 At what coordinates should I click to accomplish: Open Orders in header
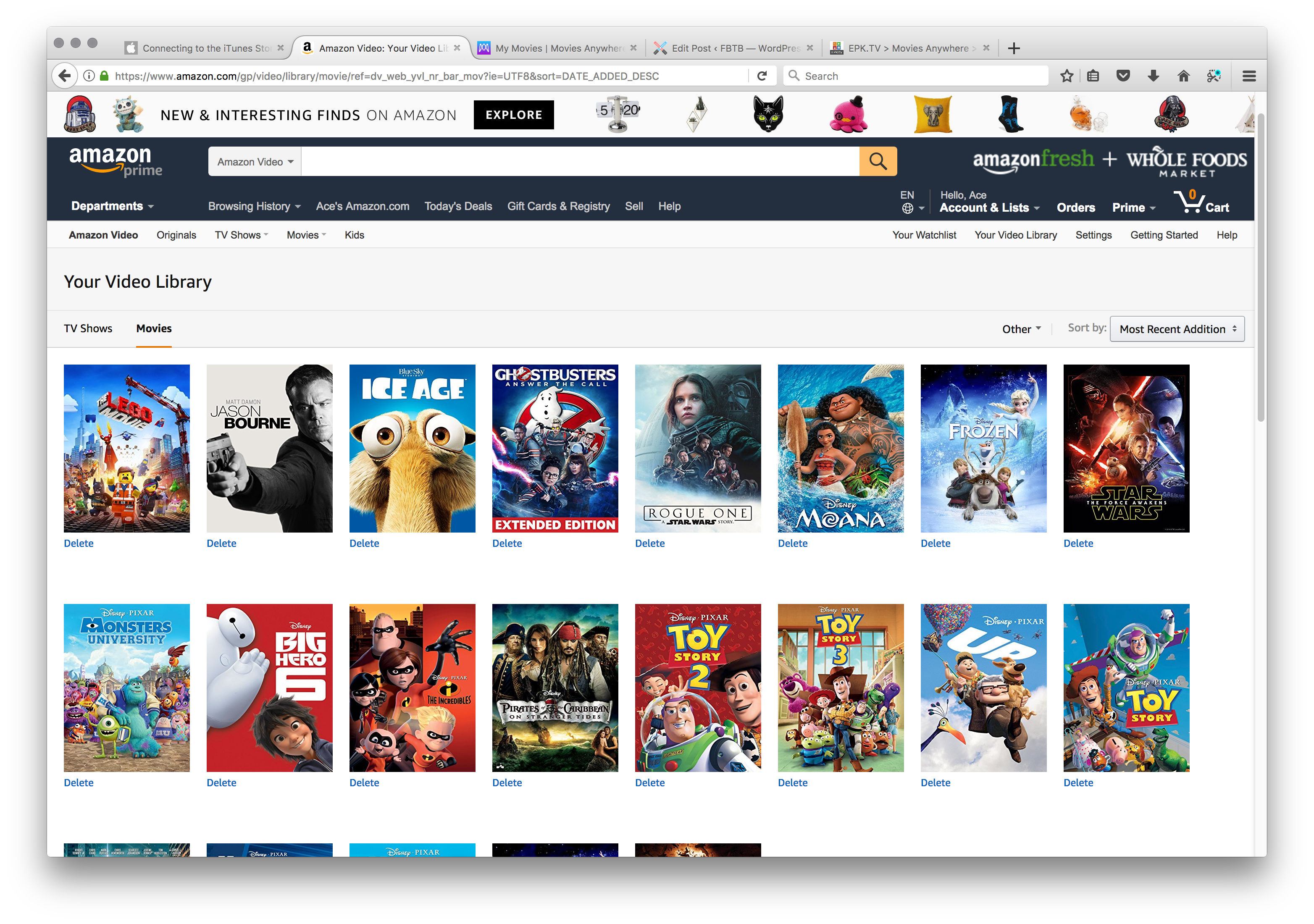tap(1075, 207)
